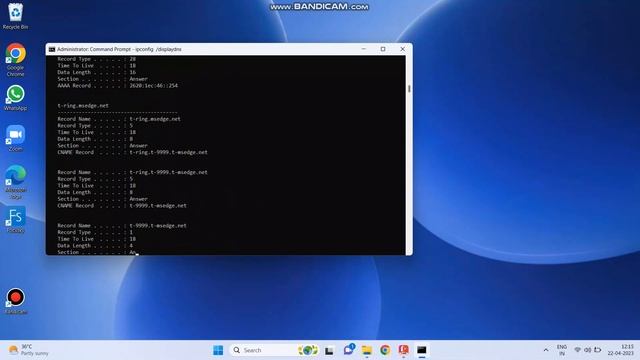This screenshot has height=360, width=640.
Task: Click the Windows Start button
Action: [x=218, y=350]
